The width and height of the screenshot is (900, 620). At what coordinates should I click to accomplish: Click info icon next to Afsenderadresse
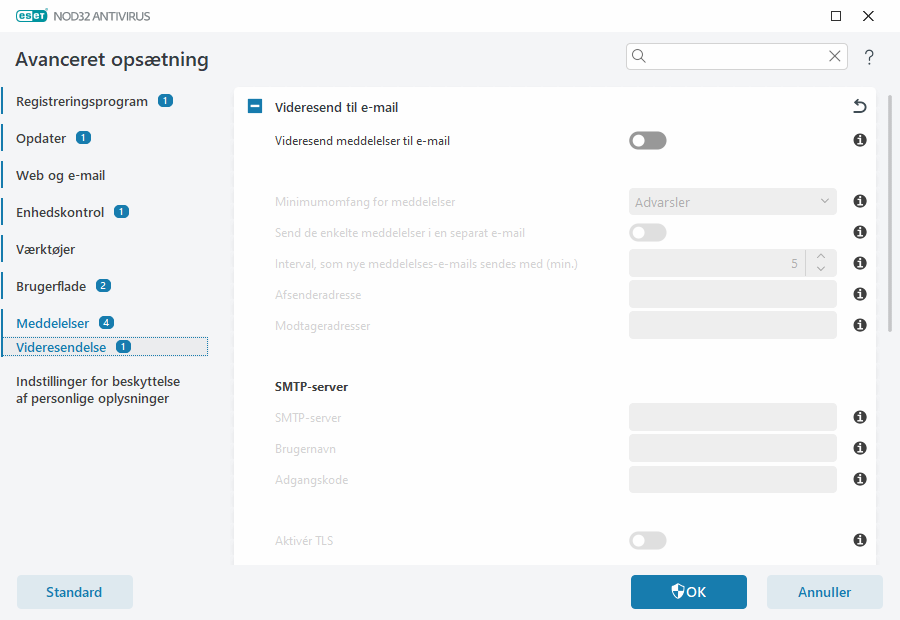pos(859,295)
